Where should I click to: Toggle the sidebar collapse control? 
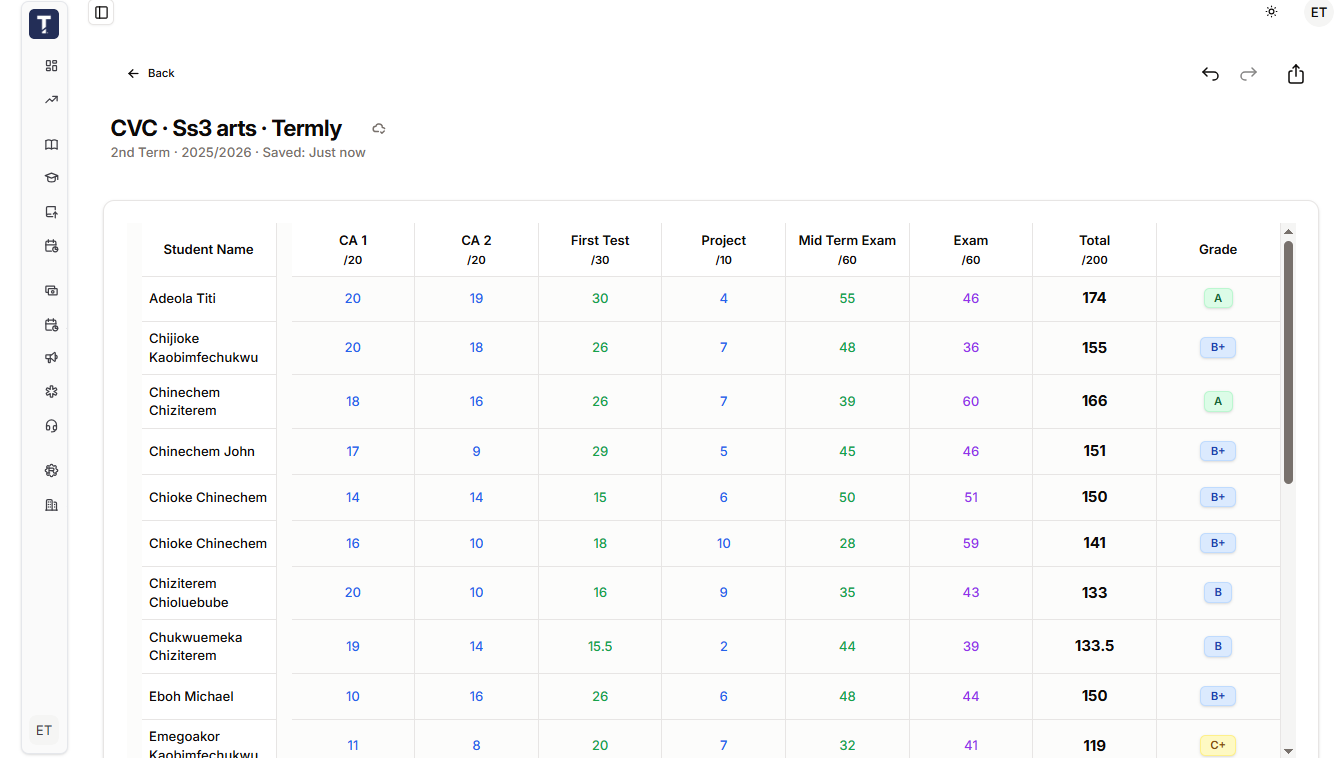[x=100, y=12]
